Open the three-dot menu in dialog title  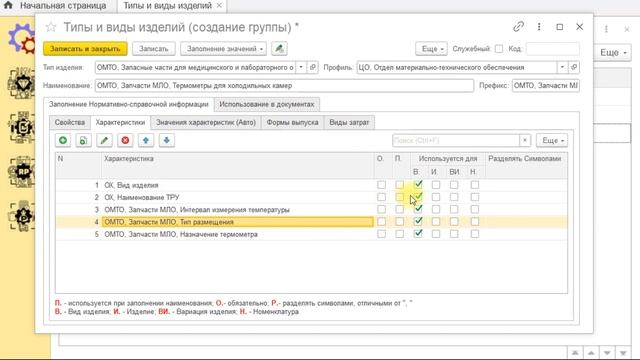(x=539, y=27)
